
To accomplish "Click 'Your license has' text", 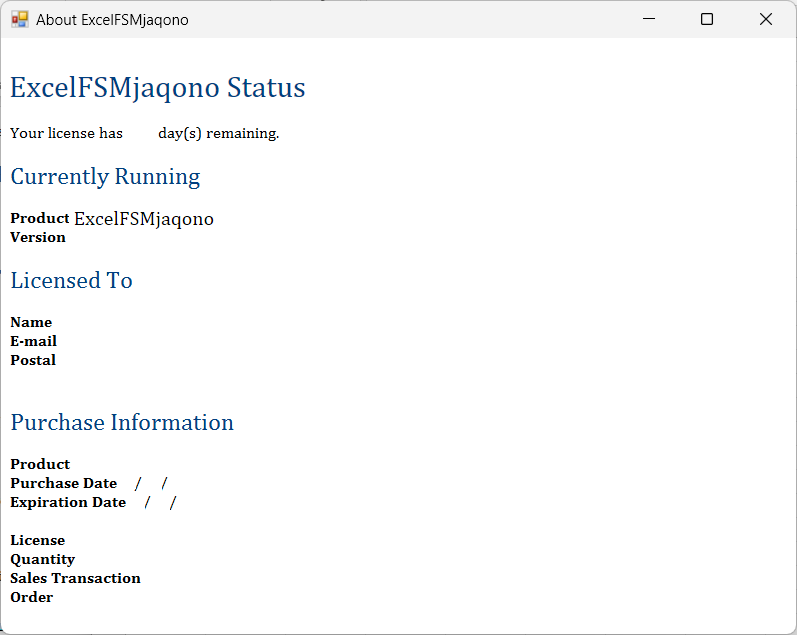I will [x=67, y=133].
